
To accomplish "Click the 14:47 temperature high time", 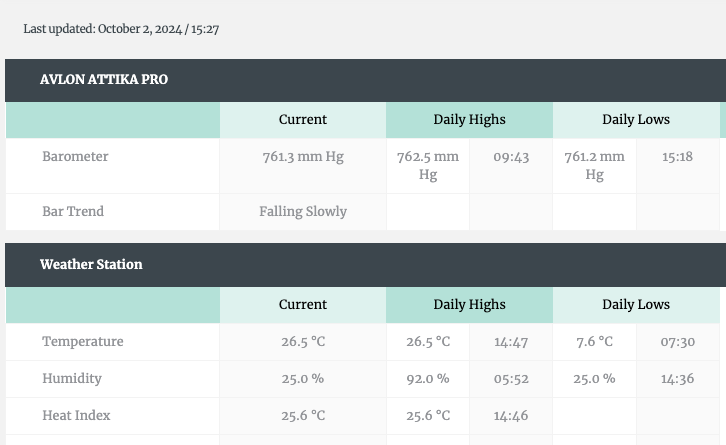I will (x=511, y=342).
